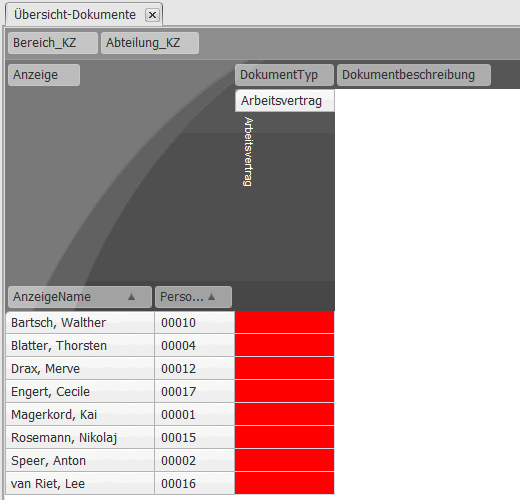Image resolution: width=520 pixels, height=500 pixels.
Task: Click personnel number 00016
Action: [x=195, y=484]
